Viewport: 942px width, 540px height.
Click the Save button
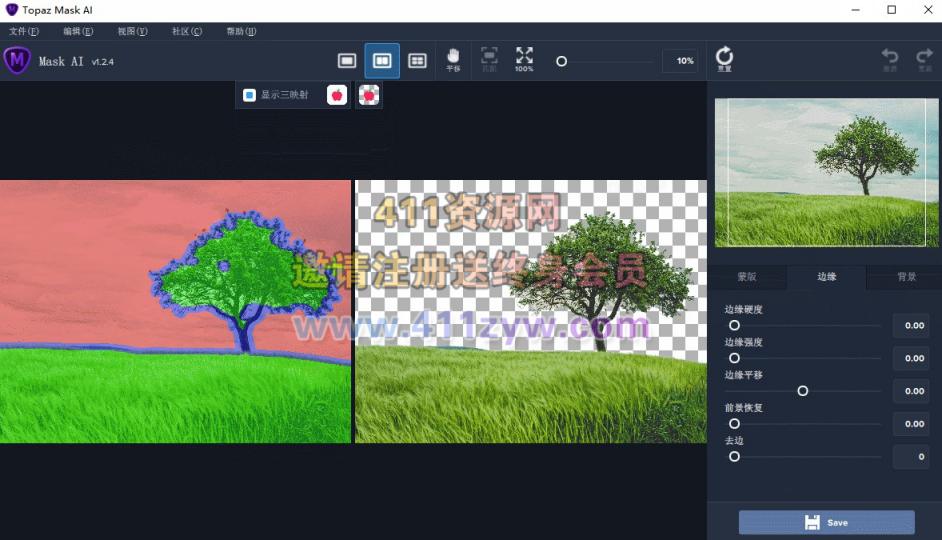click(x=826, y=522)
